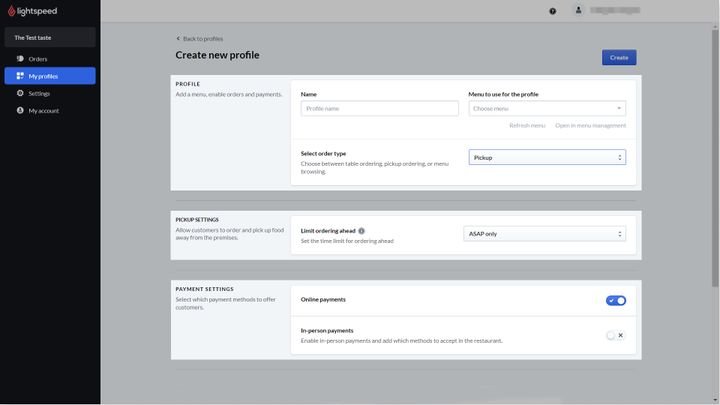Screen dimensions: 720x405
Task: Open the ASAP only dropdown
Action: tap(545, 234)
